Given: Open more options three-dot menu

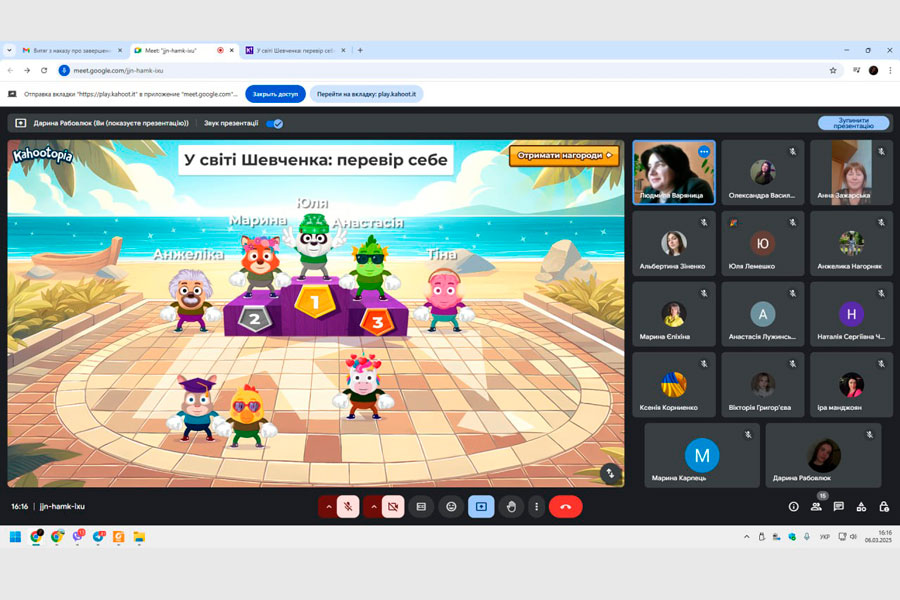Looking at the screenshot, I should point(536,506).
